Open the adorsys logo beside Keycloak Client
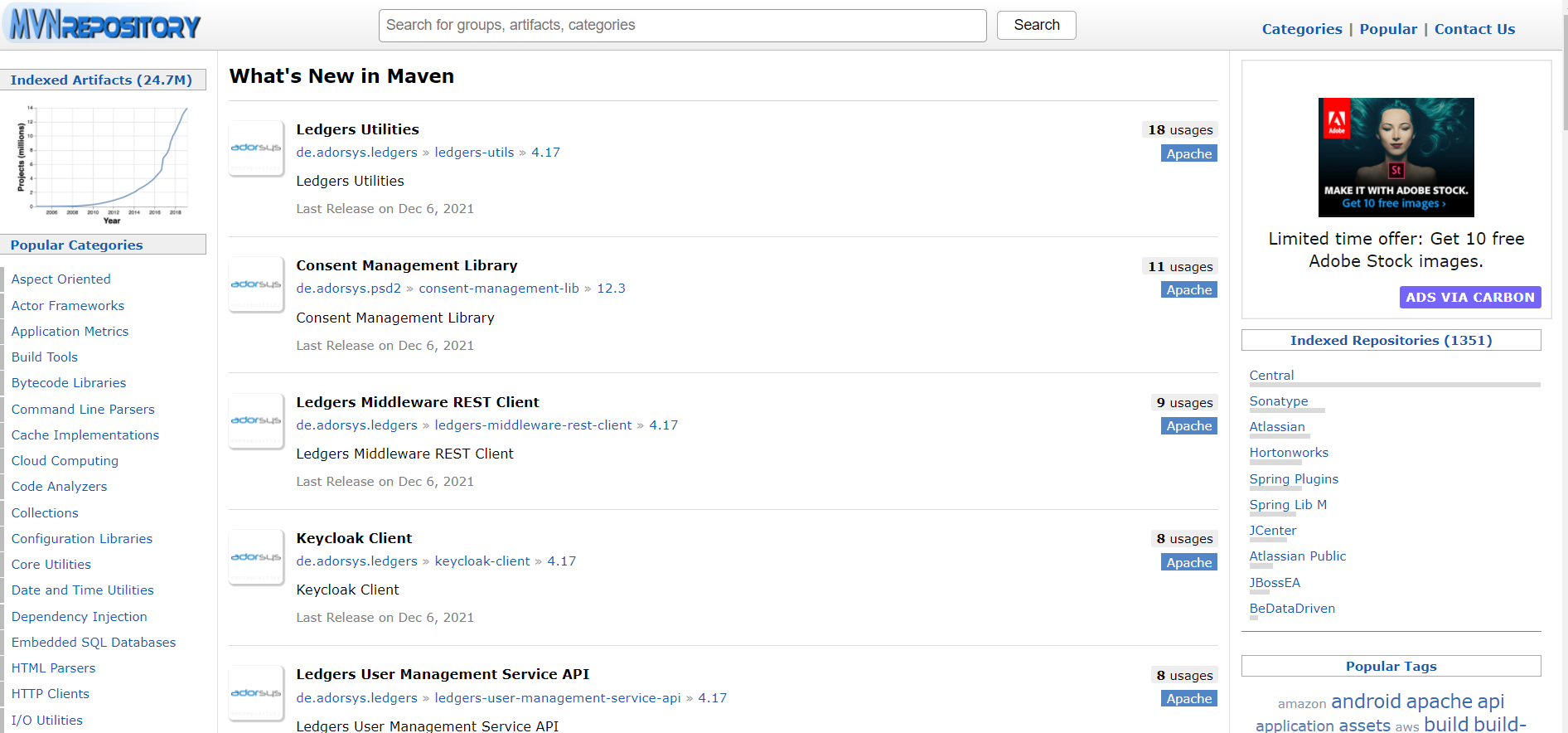Image resolution: width=1568 pixels, height=733 pixels. 256,557
